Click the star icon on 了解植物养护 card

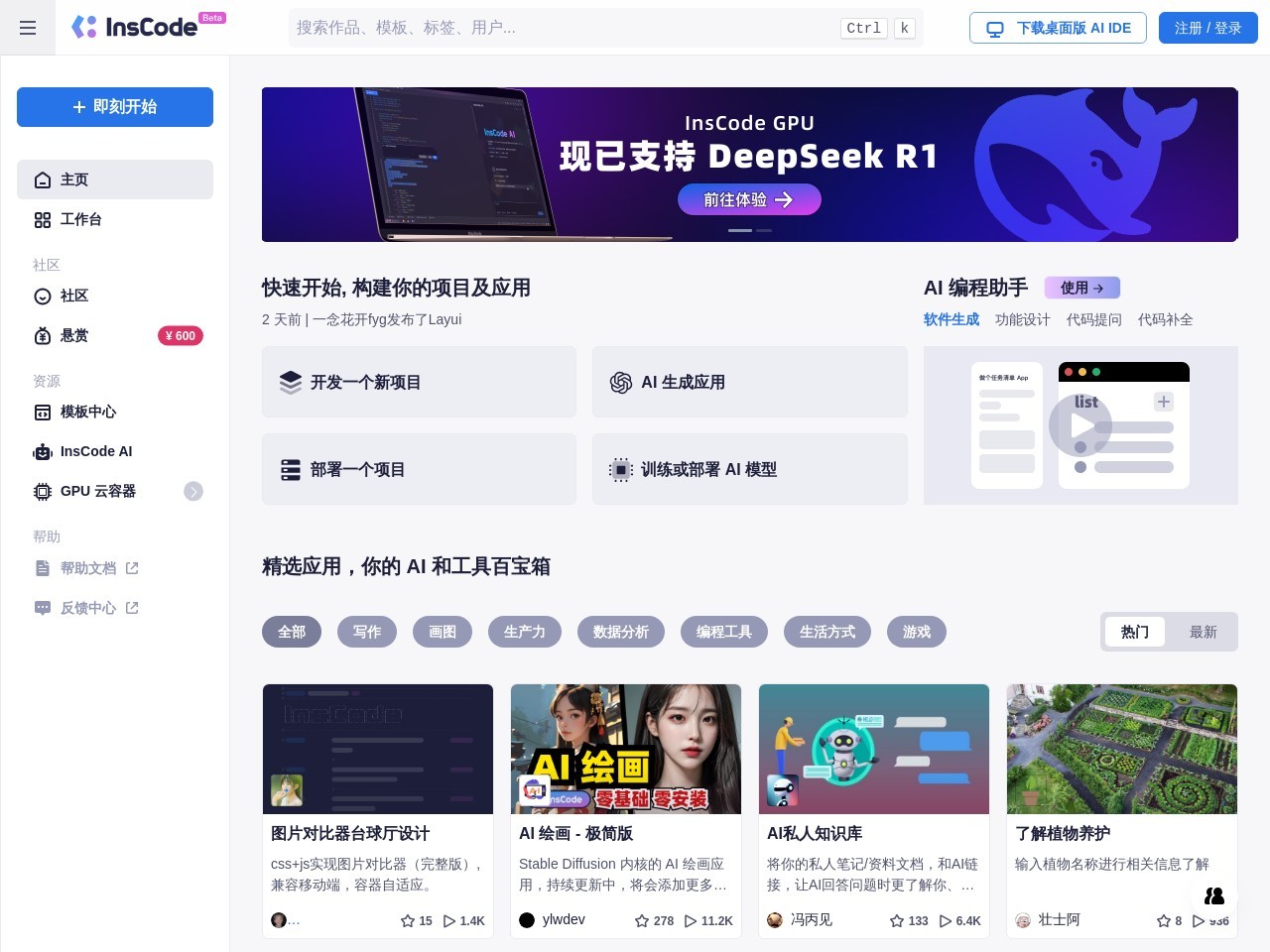click(x=1164, y=921)
